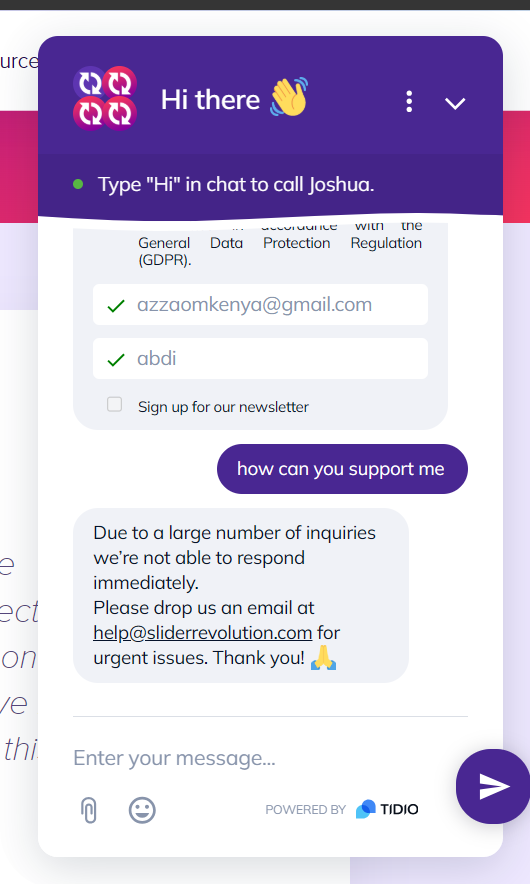Click the email field with azzaomkenya@gmail.com
The height and width of the screenshot is (884, 530).
click(260, 304)
